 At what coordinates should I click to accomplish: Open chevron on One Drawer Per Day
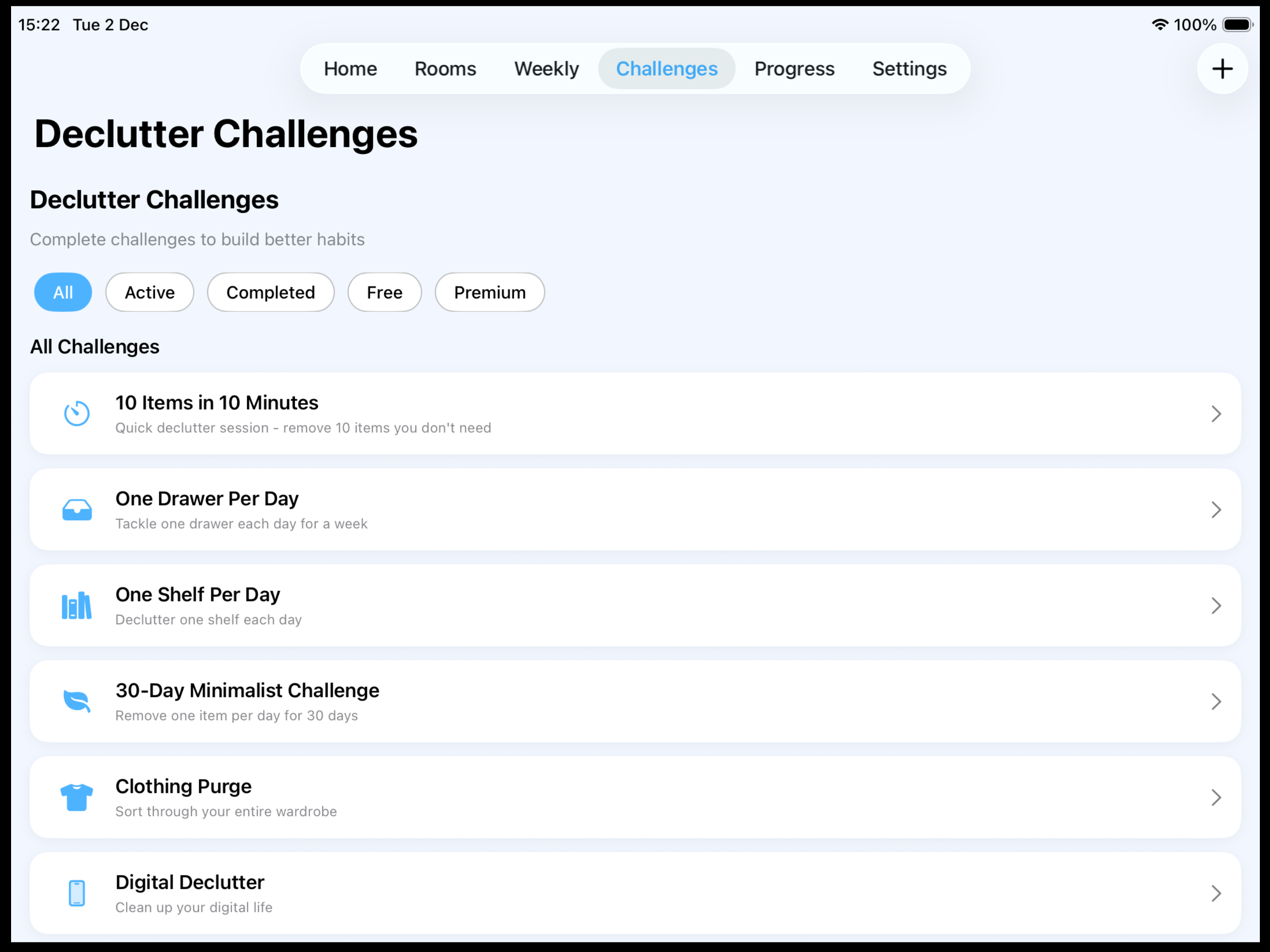[1216, 510]
